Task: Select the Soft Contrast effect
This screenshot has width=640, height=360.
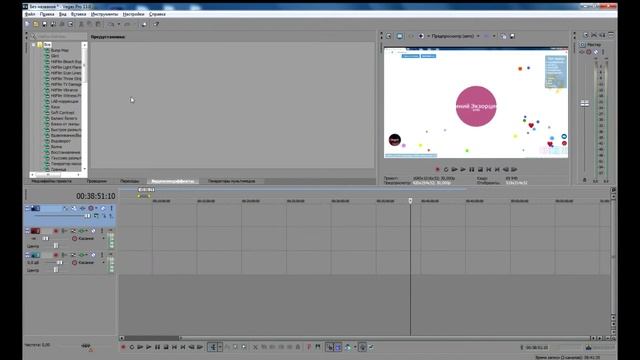Action: [62, 113]
